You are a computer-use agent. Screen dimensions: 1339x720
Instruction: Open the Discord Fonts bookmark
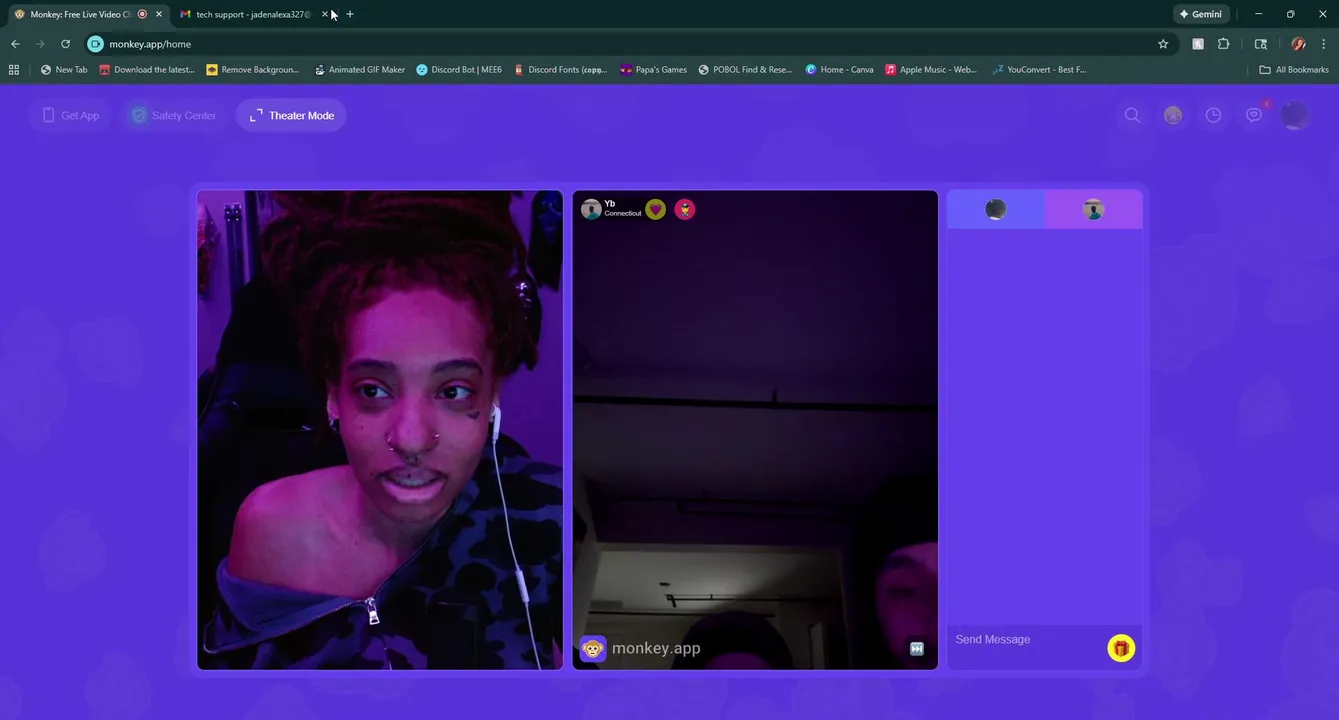[560, 70]
